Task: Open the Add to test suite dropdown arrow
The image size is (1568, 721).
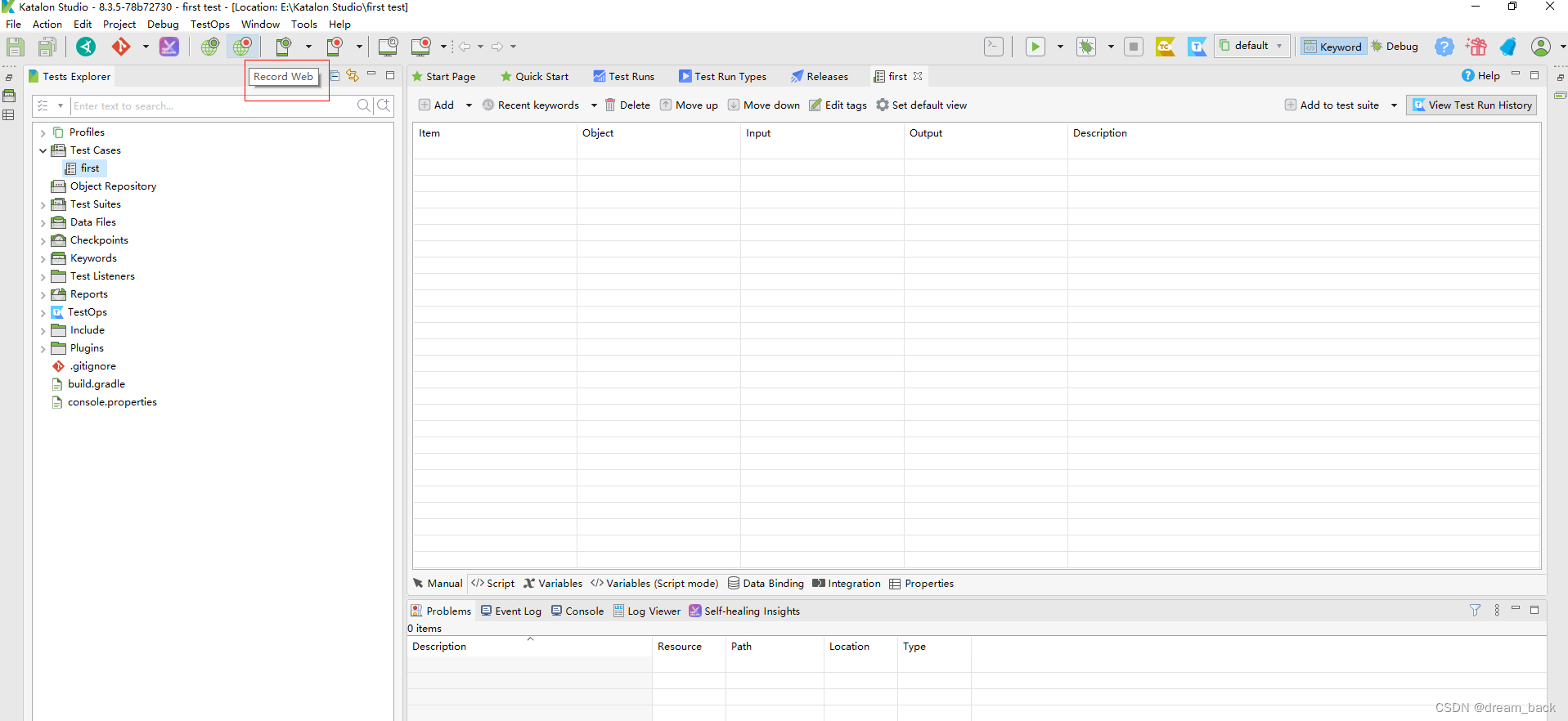Action: (x=1394, y=105)
